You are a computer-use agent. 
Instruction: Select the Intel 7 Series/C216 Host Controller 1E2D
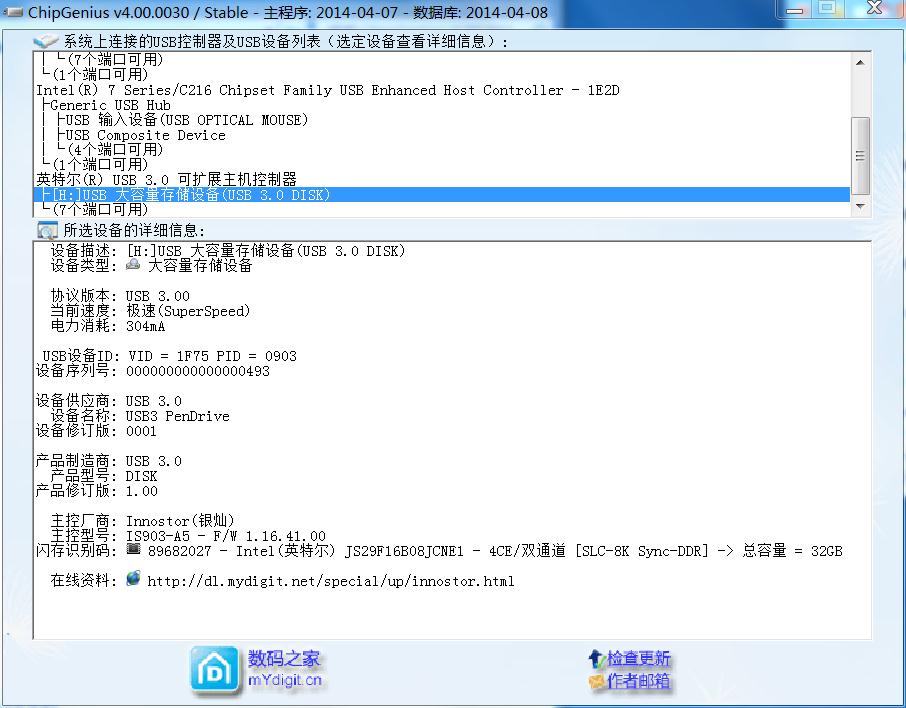[328, 90]
